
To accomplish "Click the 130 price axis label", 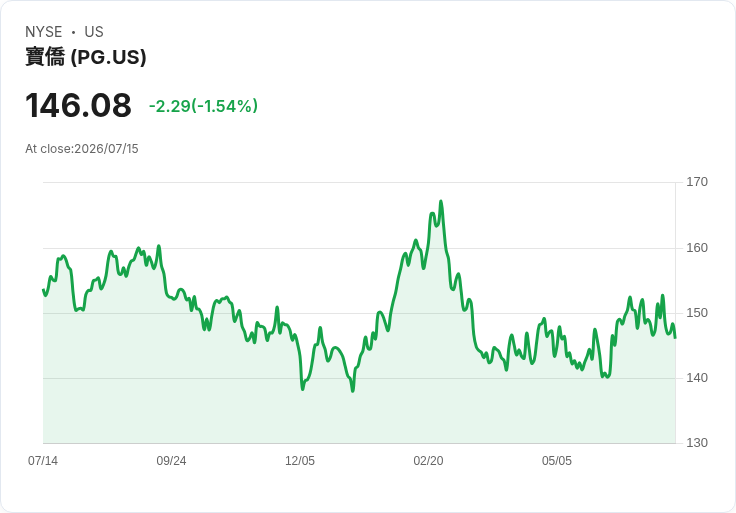I will click(697, 443).
